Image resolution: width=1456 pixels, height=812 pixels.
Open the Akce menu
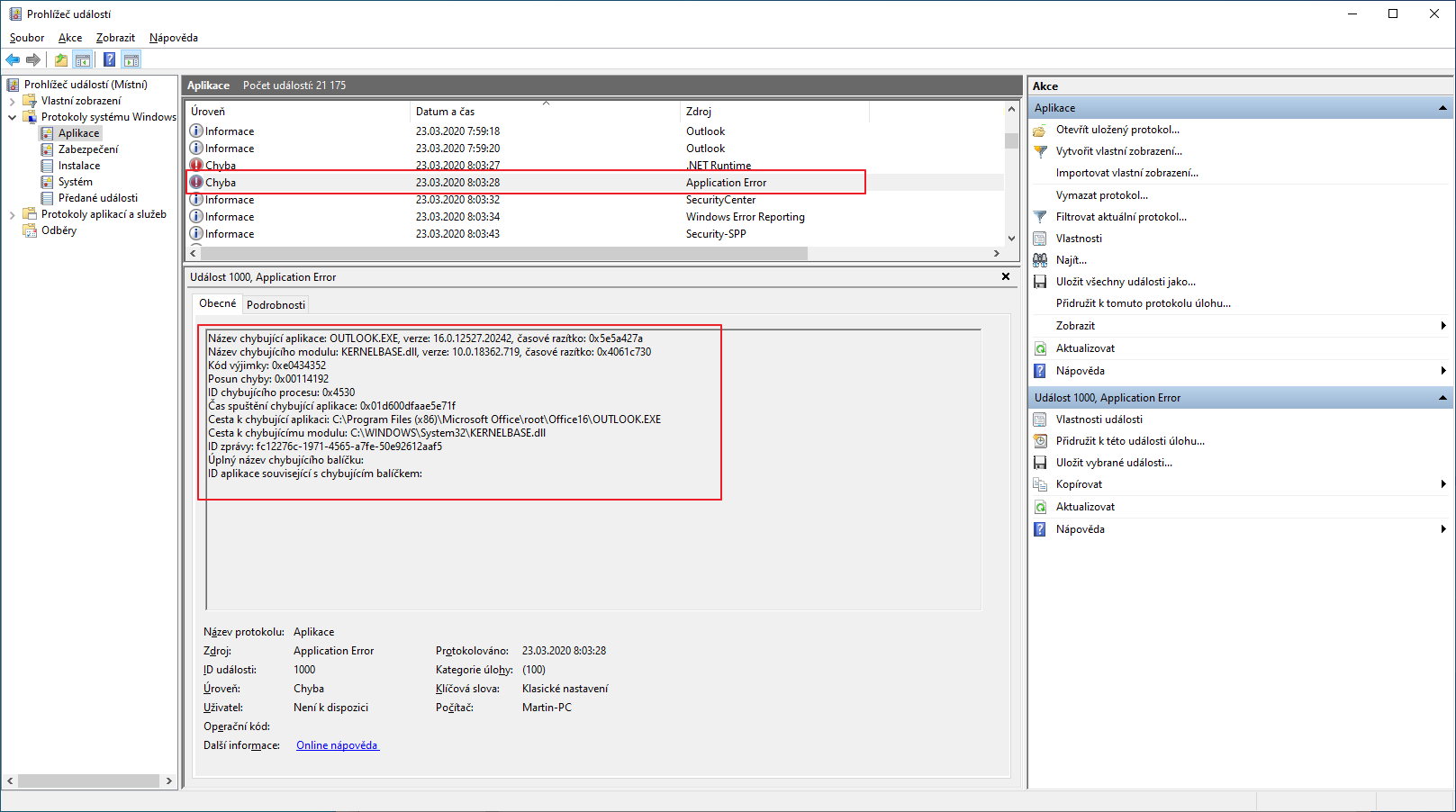[70, 38]
